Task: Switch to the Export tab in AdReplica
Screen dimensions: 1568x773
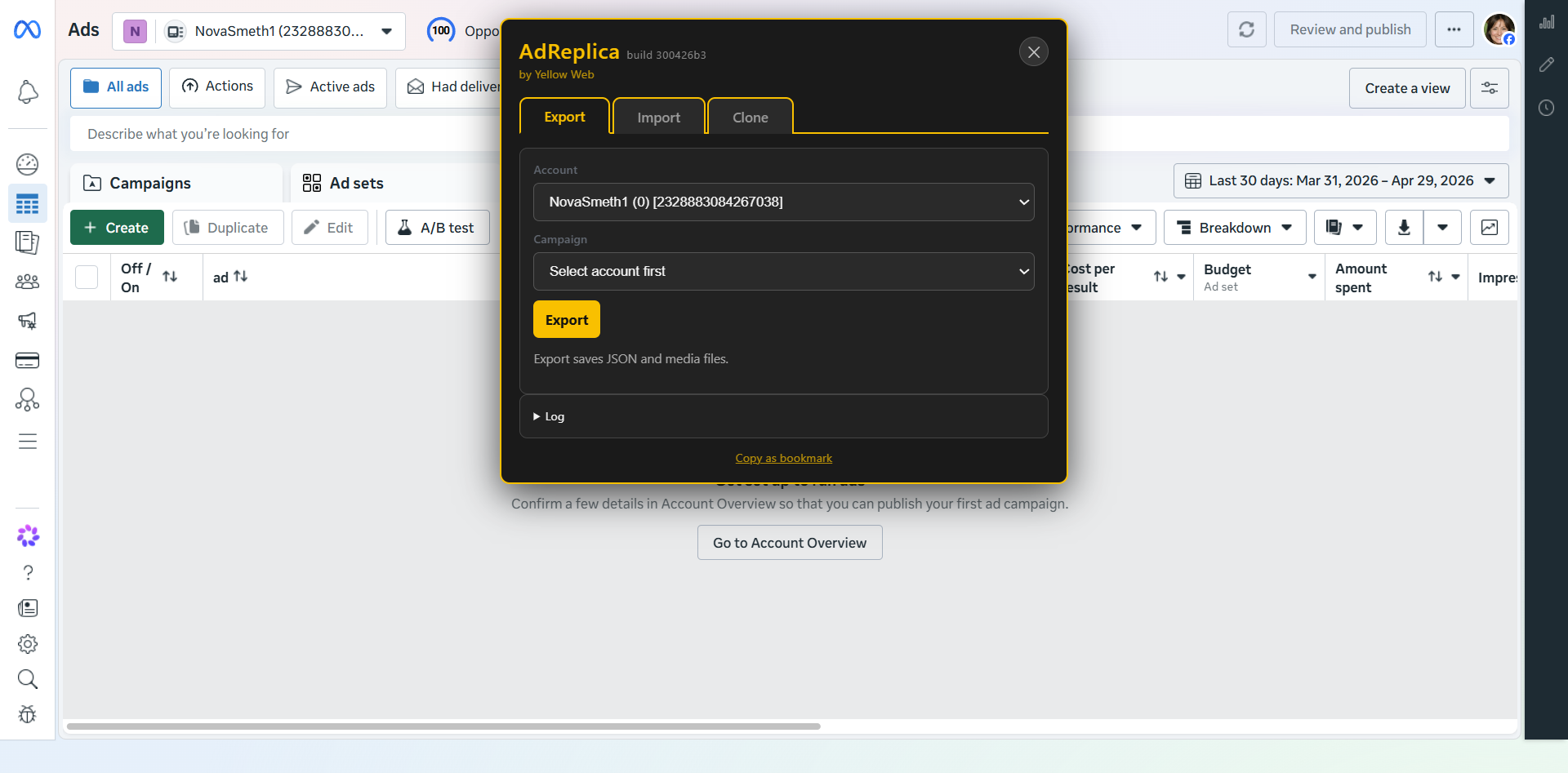Action: click(564, 117)
